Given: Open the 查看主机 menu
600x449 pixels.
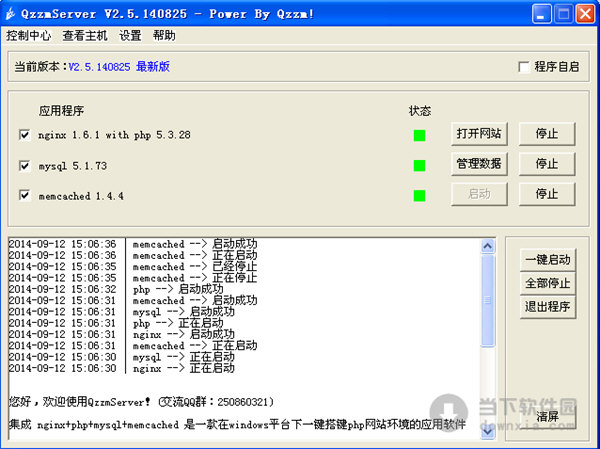Looking at the screenshot, I should [x=85, y=36].
